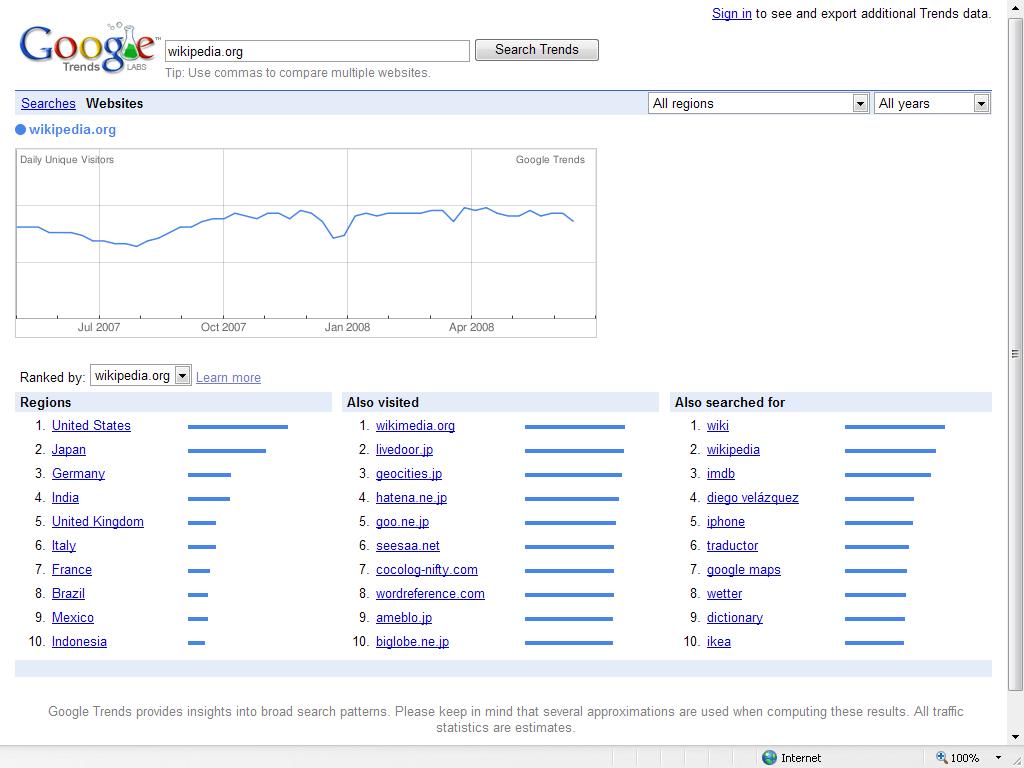Switch to the Searches tab
This screenshot has width=1024, height=768.
point(48,104)
